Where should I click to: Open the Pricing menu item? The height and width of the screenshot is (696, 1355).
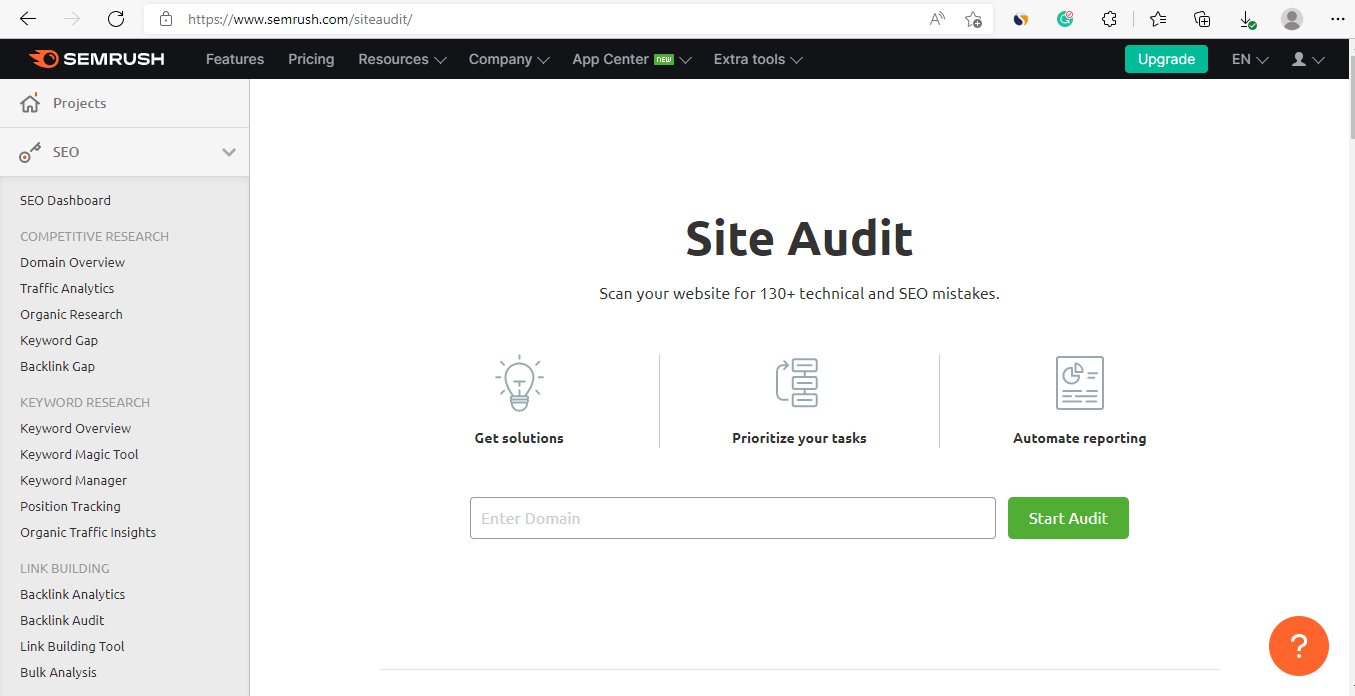[x=311, y=59]
